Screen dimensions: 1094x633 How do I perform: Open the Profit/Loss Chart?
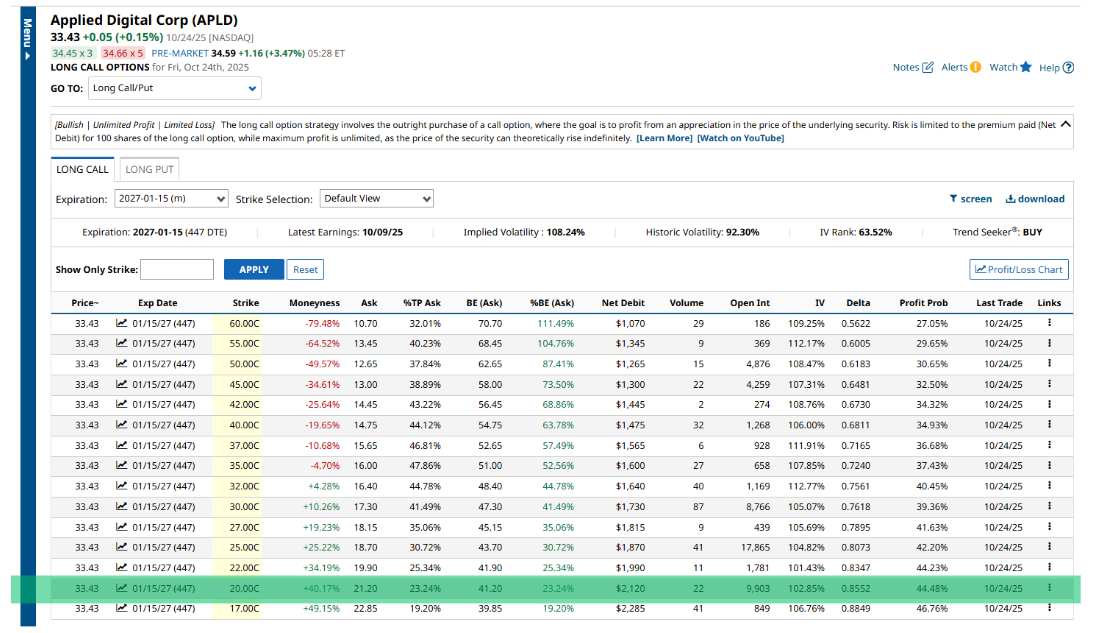pyautogui.click(x=1018, y=270)
